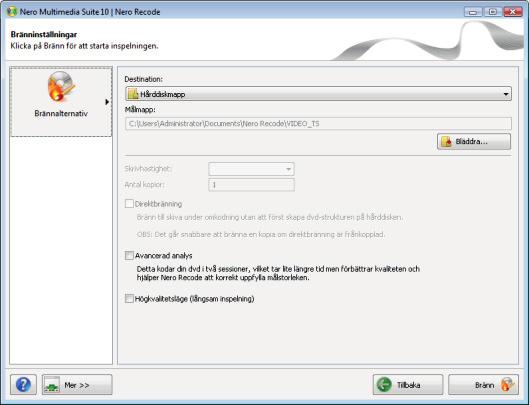Click the Målmapp path input field
529x405 pixels.
[318, 124]
